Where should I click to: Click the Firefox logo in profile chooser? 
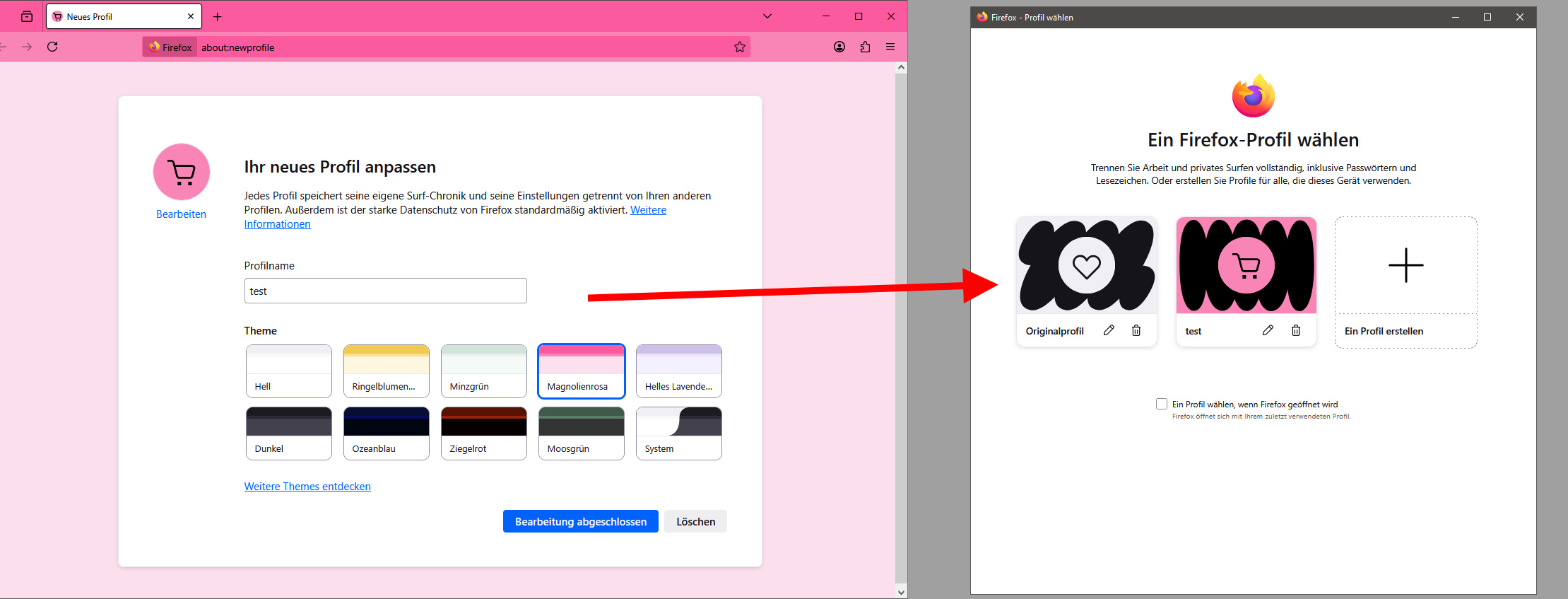1254,95
